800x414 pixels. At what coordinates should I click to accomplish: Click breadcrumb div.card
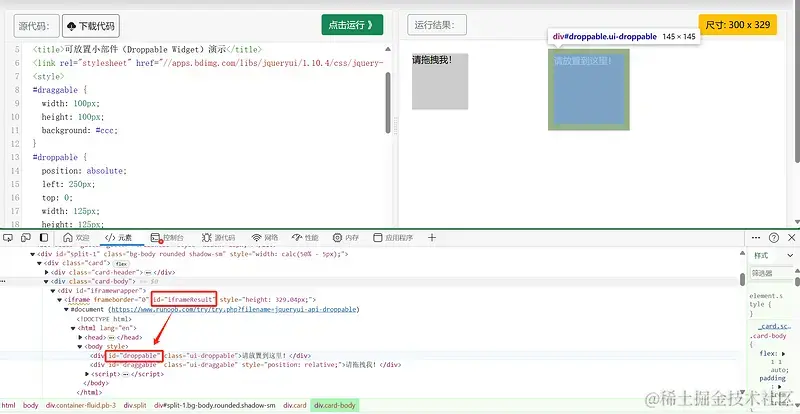coord(295,405)
